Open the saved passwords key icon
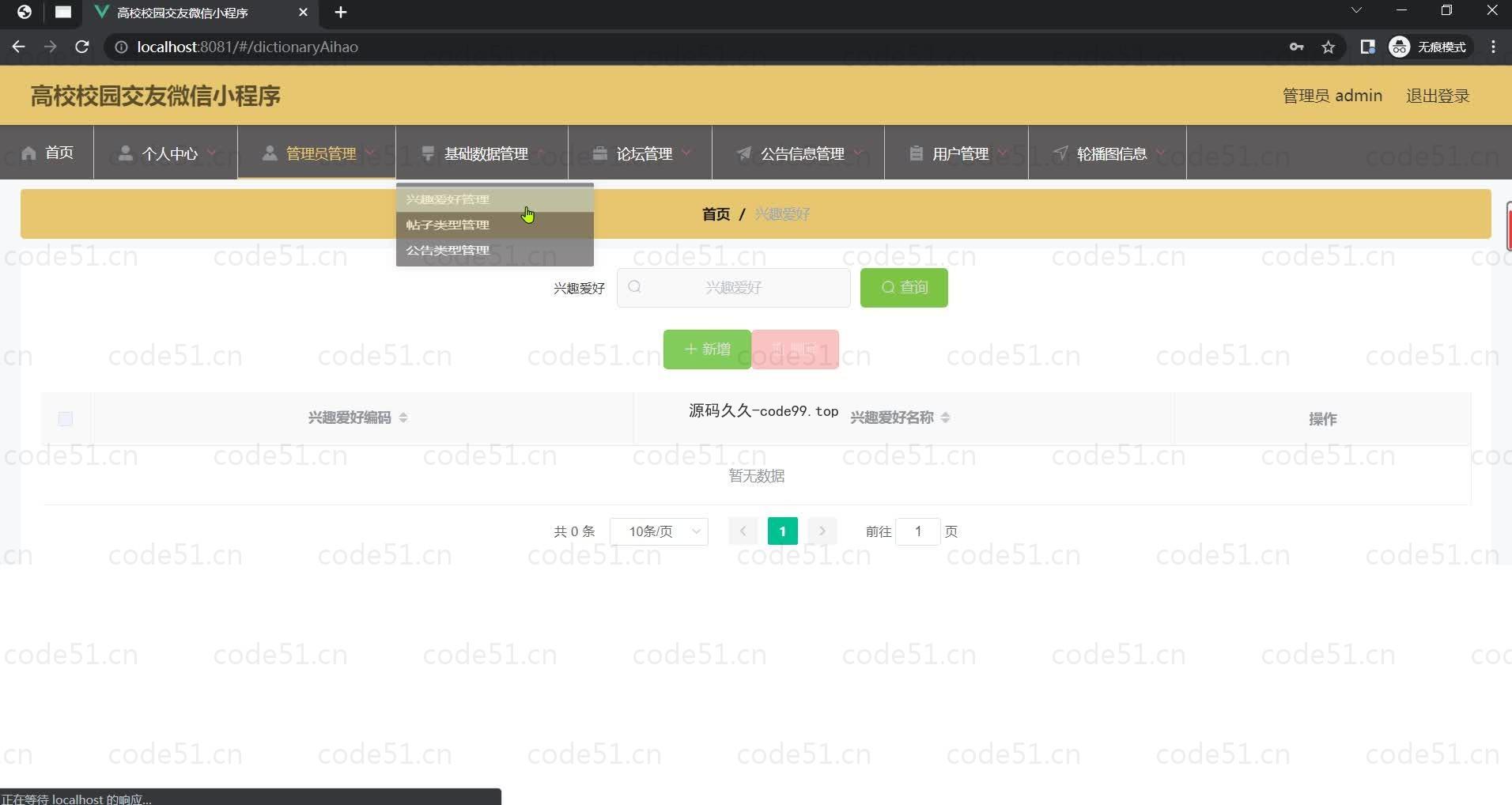Screen dimensions: 1512x805 point(1296,47)
